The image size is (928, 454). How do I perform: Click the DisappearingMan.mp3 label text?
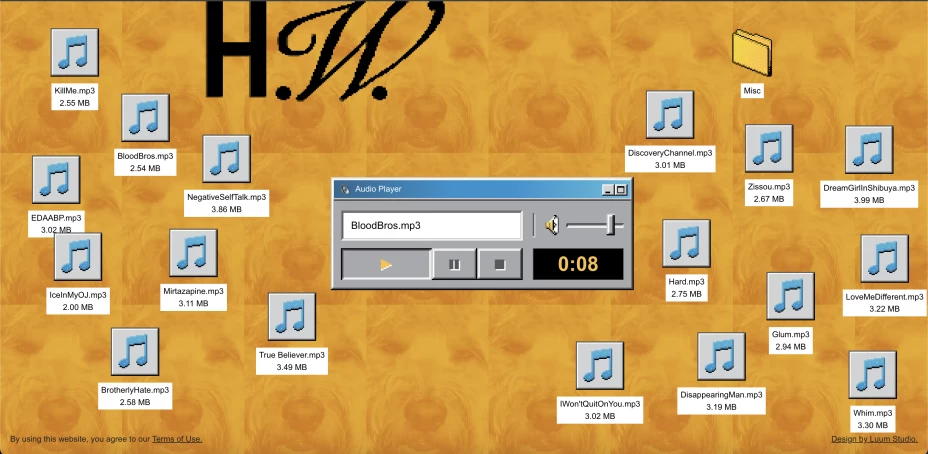(721, 395)
